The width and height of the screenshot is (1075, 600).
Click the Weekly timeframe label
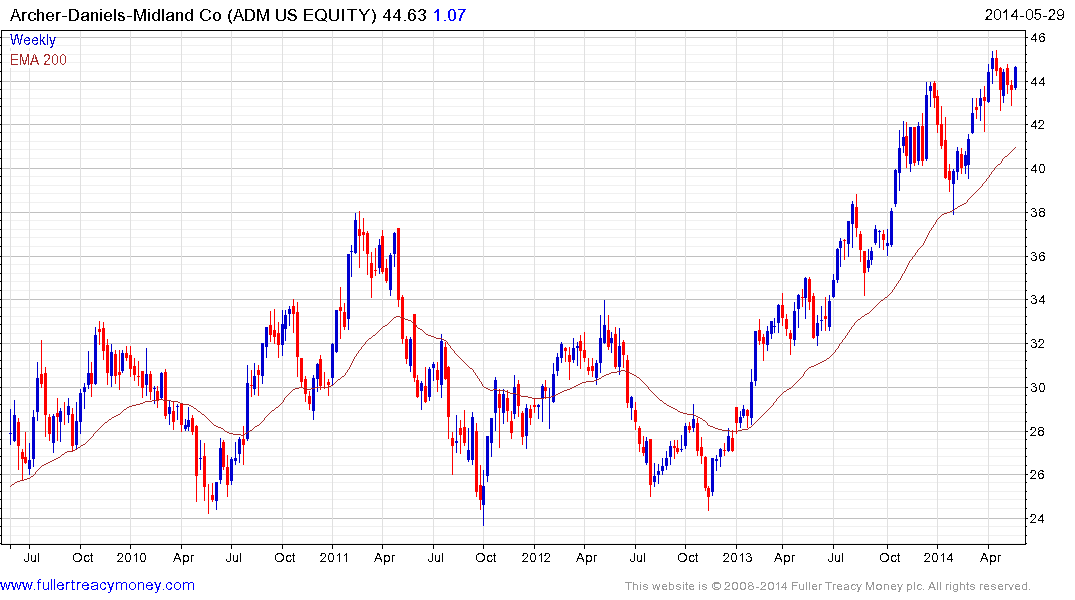[x=33, y=40]
